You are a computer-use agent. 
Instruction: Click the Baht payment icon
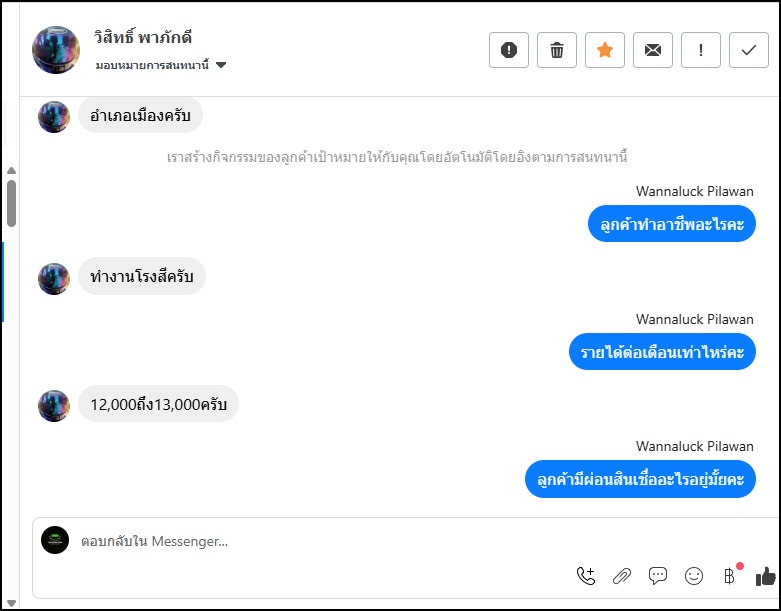(728, 576)
